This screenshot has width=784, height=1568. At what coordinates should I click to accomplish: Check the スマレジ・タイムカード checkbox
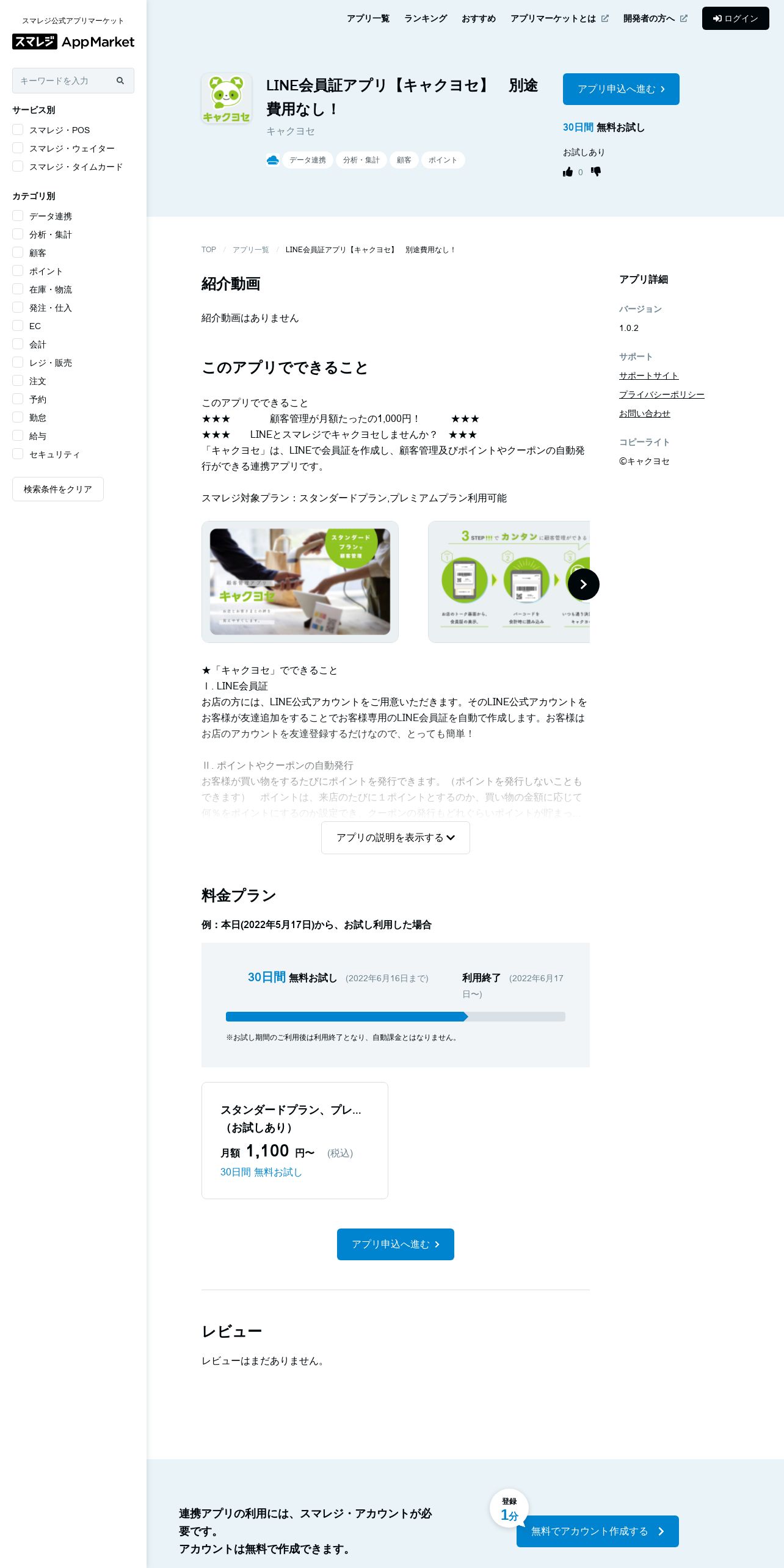click(18, 166)
